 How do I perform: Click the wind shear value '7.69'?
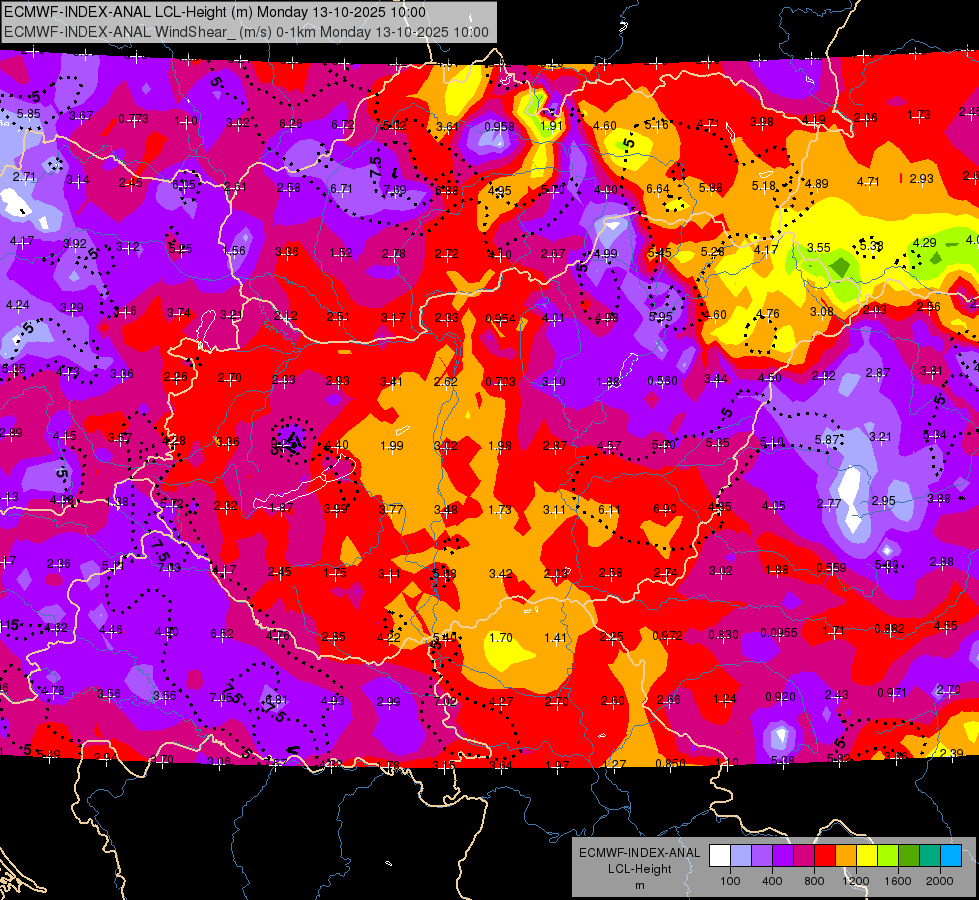point(395,189)
